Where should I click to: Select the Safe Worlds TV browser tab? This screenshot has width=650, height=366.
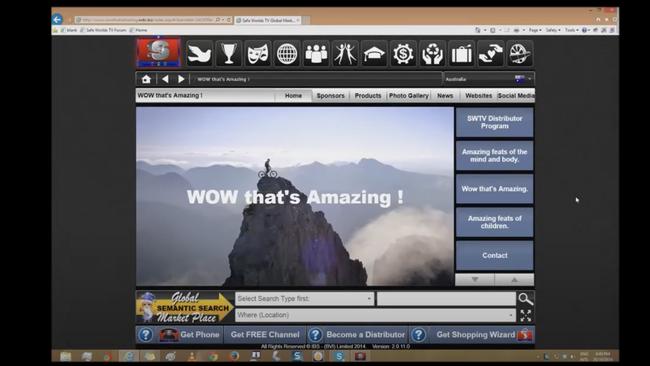(268, 20)
